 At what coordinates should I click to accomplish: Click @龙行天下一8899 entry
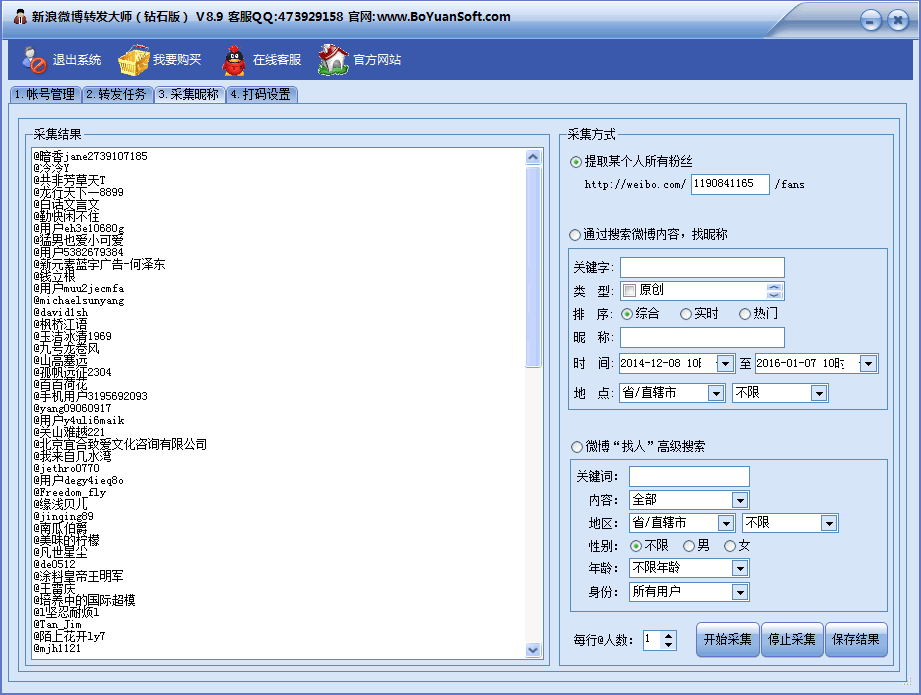[x=79, y=193]
